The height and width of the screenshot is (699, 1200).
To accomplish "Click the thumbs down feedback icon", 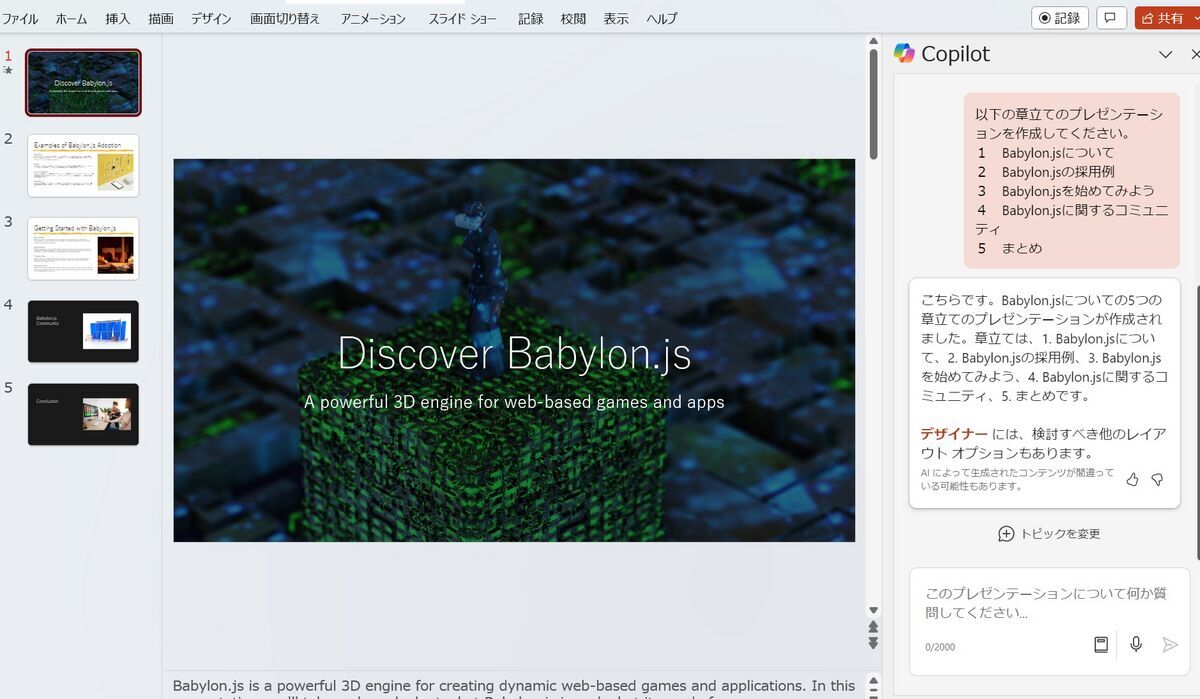I will pos(1157,480).
